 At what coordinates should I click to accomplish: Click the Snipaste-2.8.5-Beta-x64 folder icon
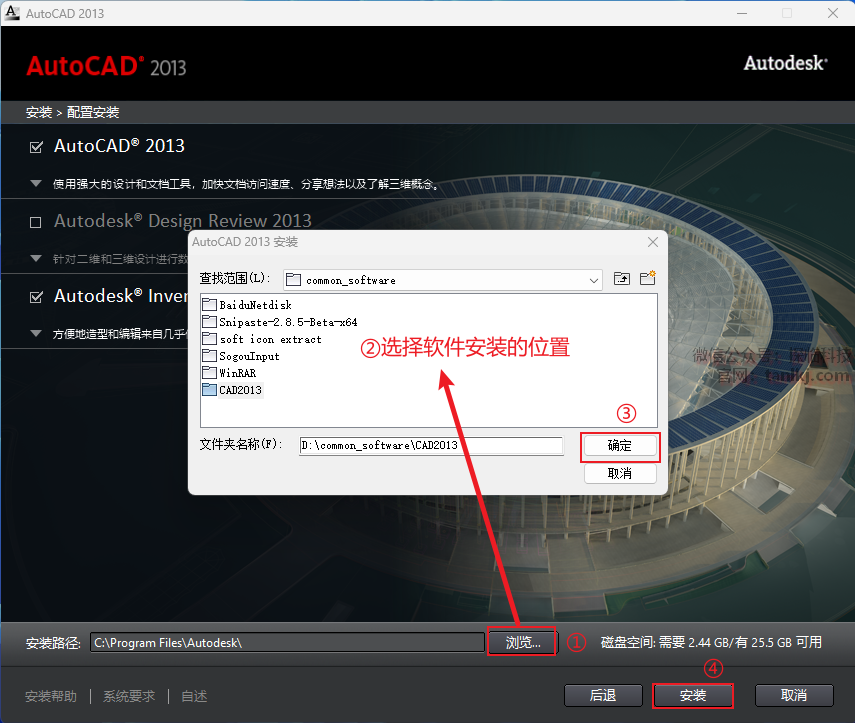pos(209,321)
